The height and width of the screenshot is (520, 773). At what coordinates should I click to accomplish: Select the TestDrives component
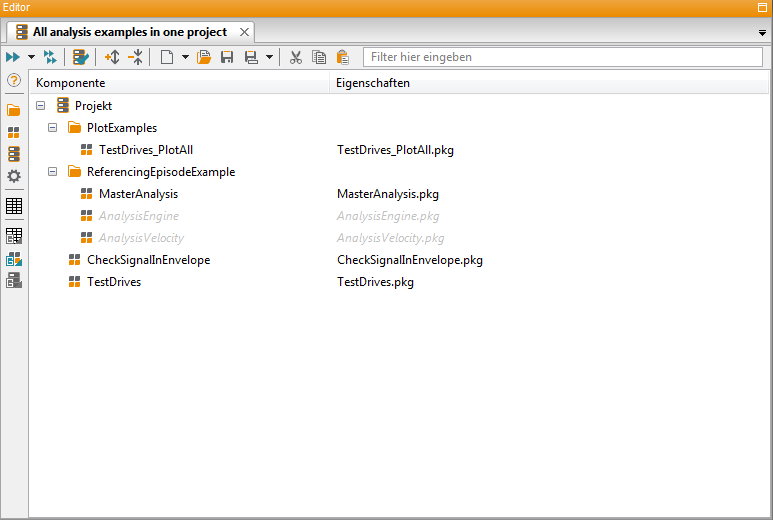[x=114, y=282]
